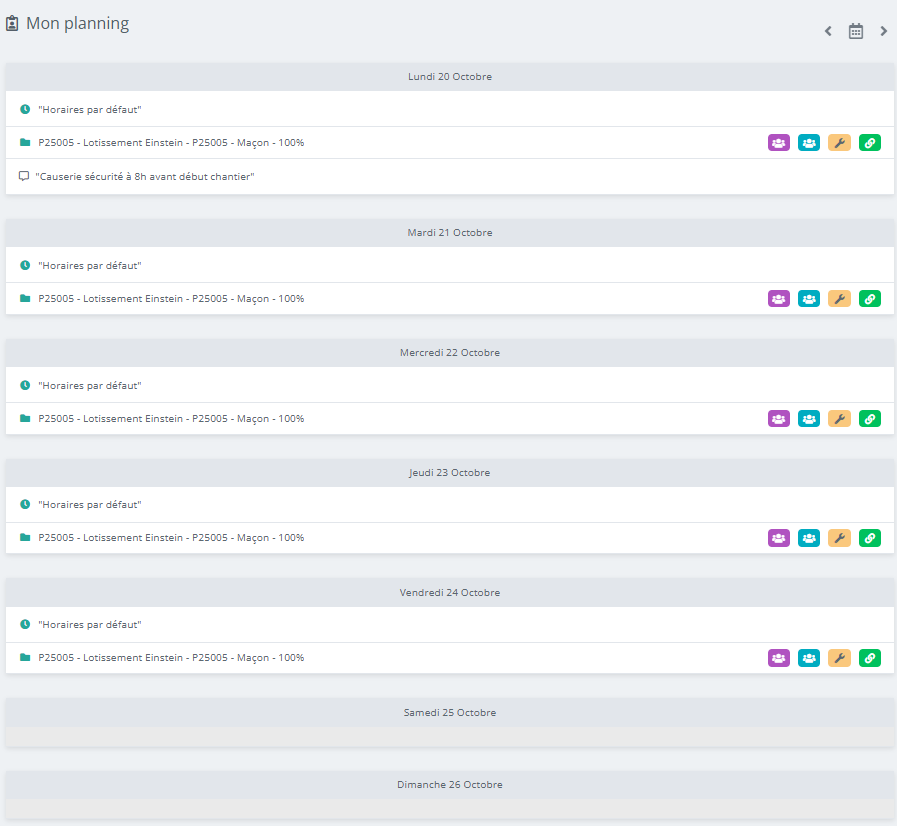897x826 pixels.
Task: Go to next week with right chevron
Action: [x=884, y=31]
